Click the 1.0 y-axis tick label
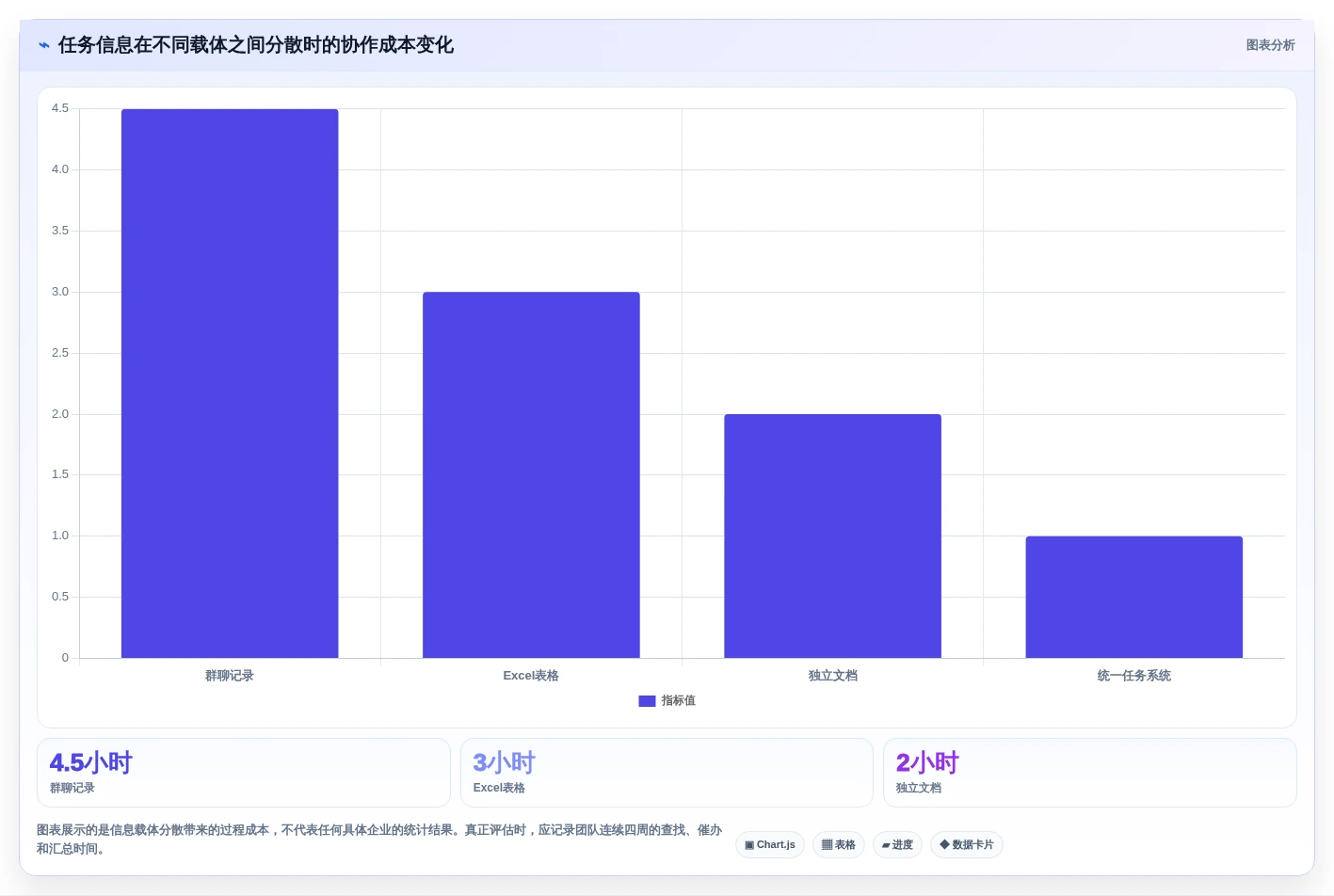 [60, 536]
